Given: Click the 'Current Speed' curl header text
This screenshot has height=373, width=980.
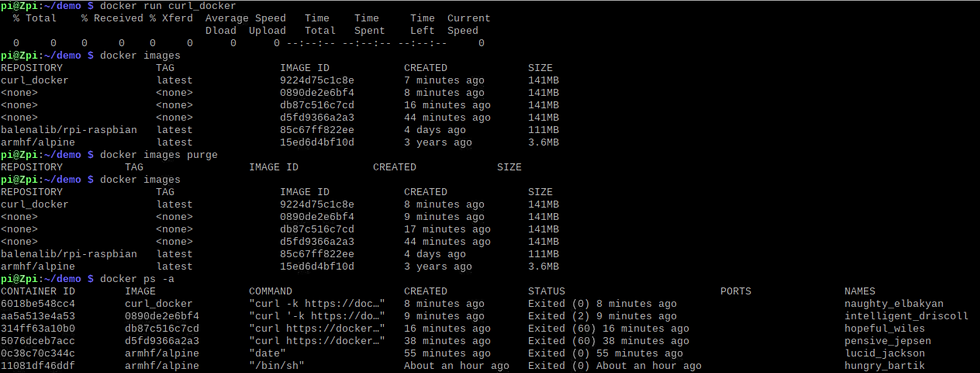Looking at the screenshot, I should pos(469,24).
